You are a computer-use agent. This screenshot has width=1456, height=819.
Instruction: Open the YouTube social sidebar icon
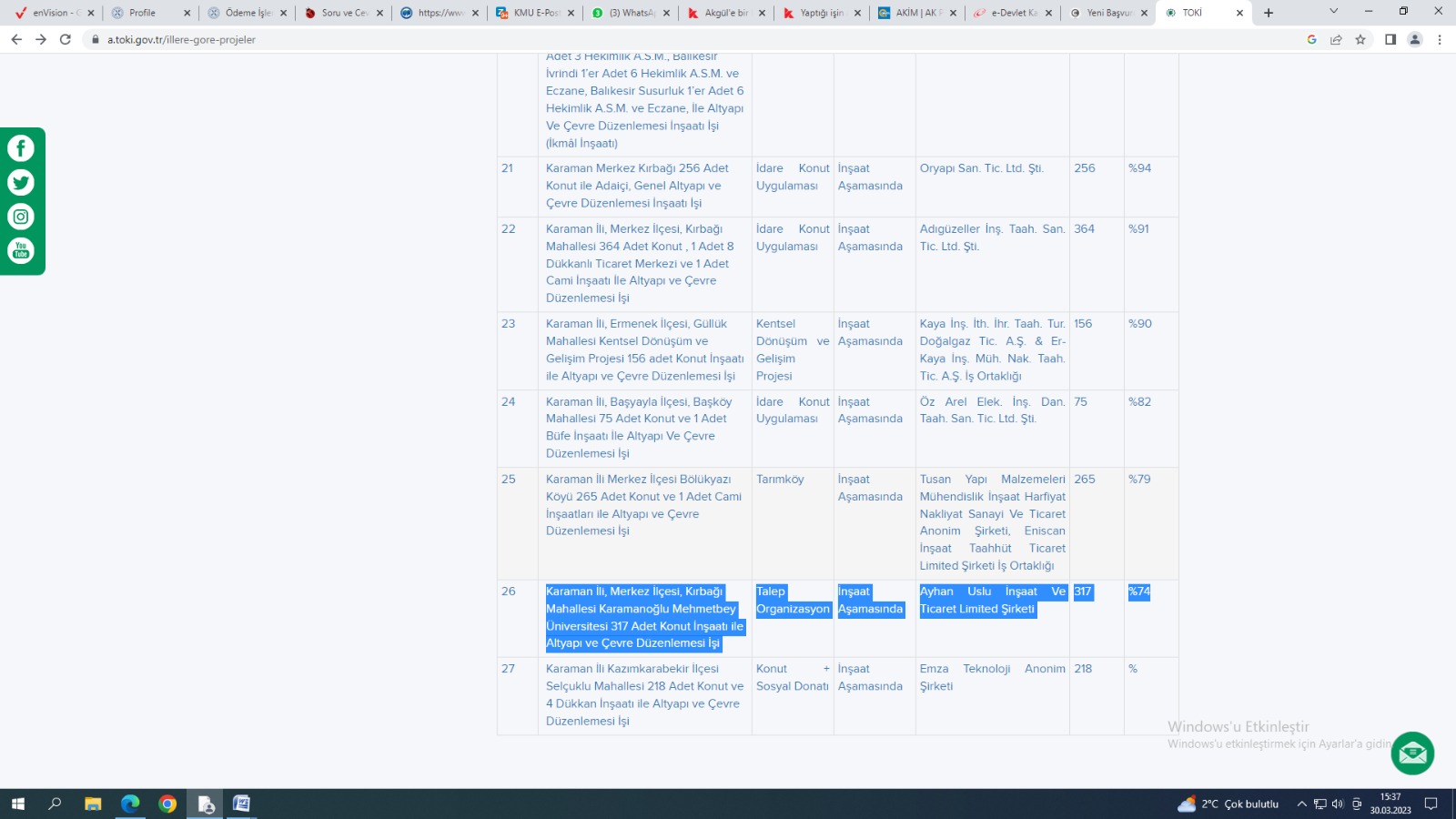(21, 250)
